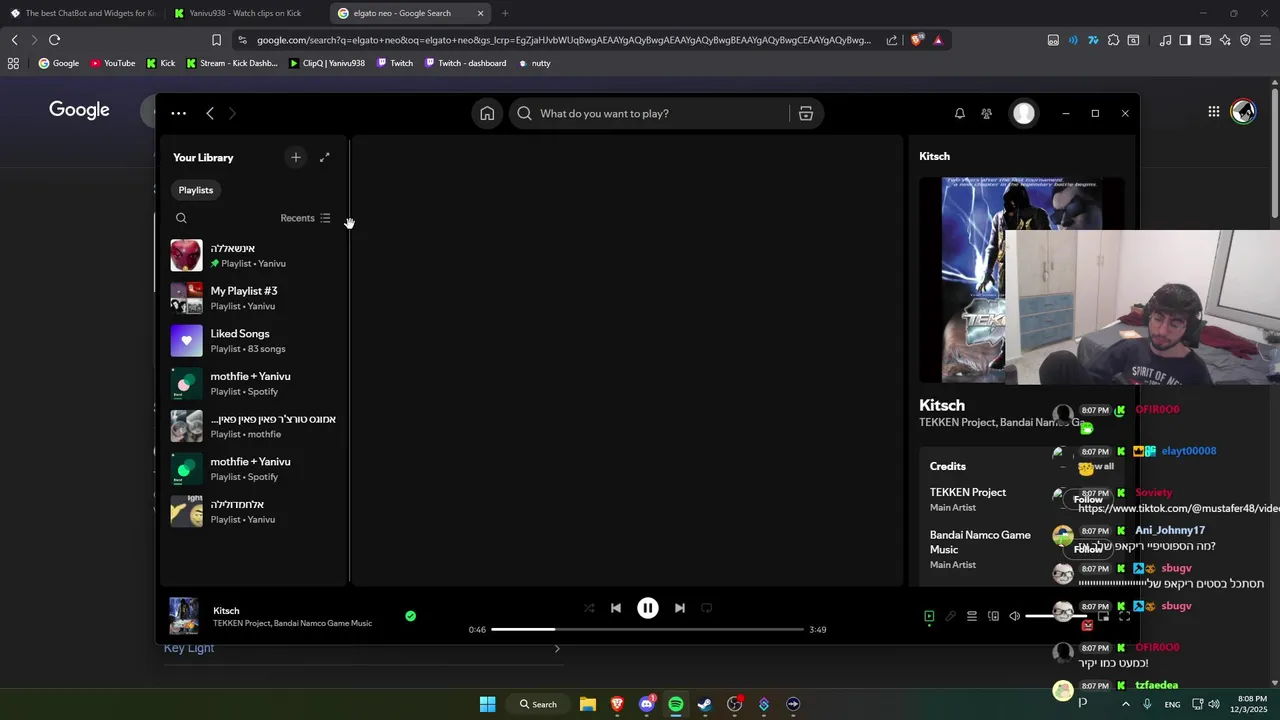Open Spotify What's New notifications bell

[x=959, y=113]
